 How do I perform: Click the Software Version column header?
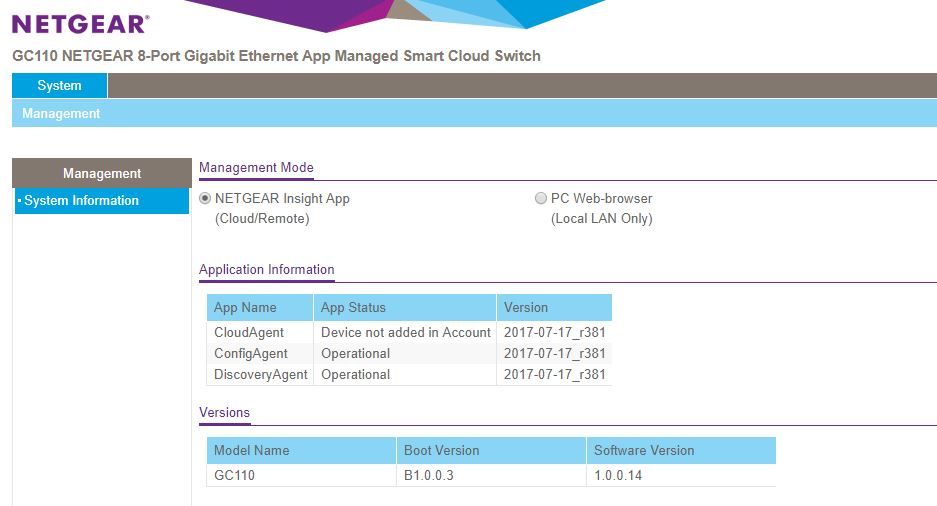pyautogui.click(x=681, y=450)
